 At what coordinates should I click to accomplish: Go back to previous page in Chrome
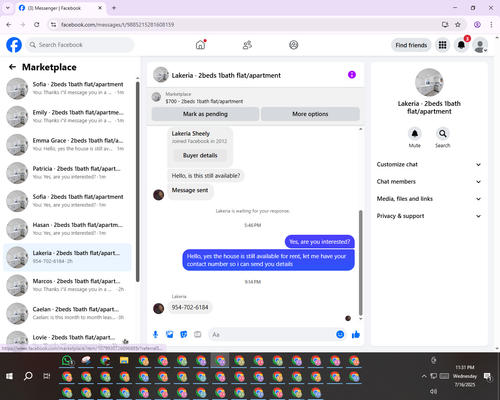pyautogui.click(x=9, y=25)
